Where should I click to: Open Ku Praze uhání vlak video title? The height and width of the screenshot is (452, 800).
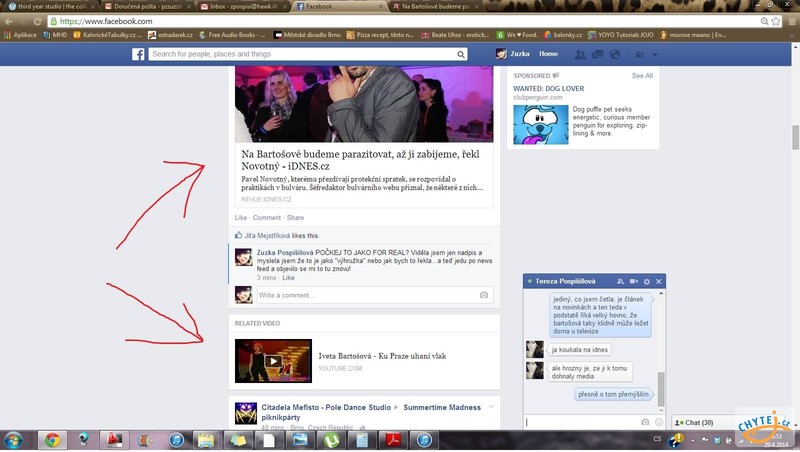(x=383, y=356)
